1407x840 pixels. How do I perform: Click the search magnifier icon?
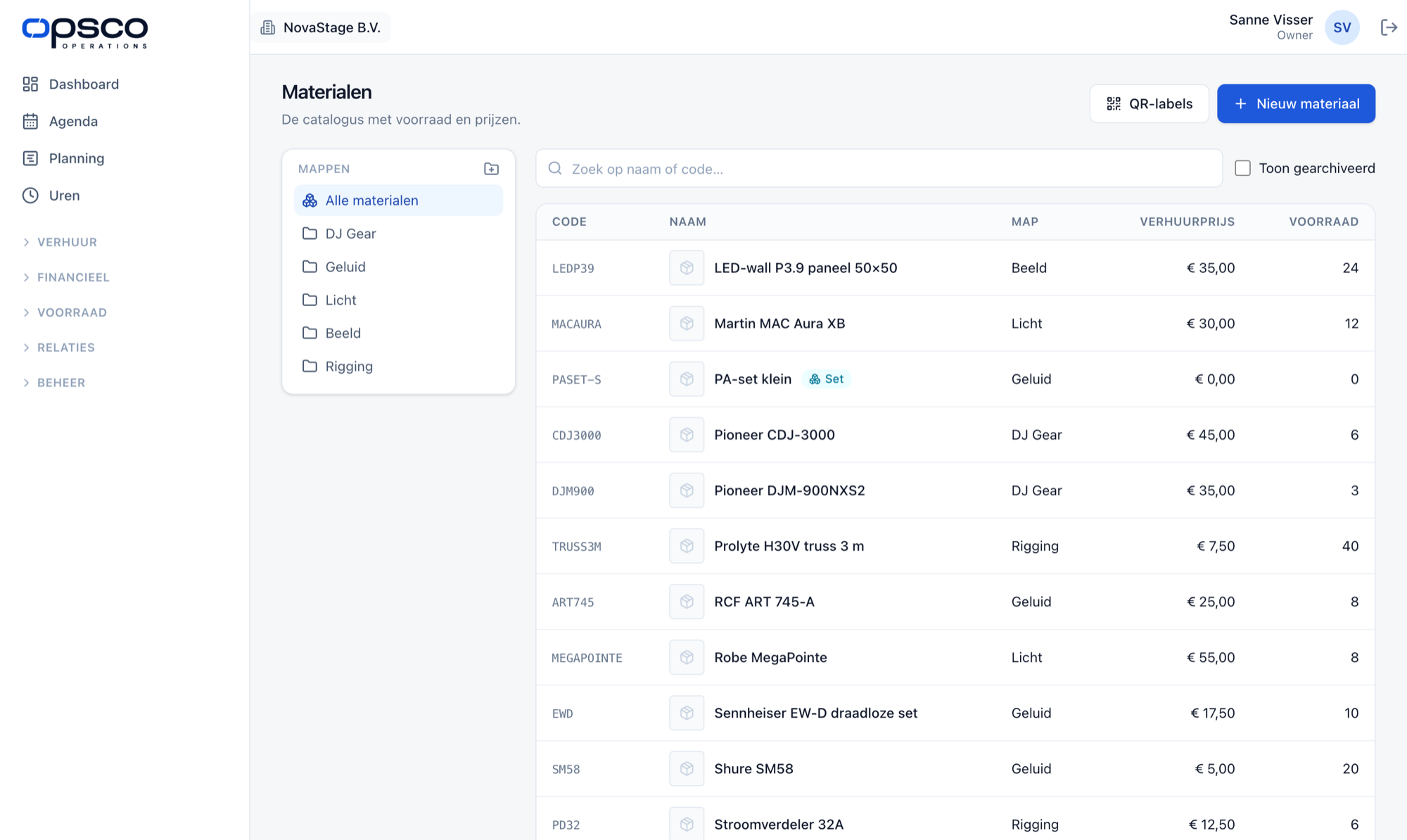[555, 168]
